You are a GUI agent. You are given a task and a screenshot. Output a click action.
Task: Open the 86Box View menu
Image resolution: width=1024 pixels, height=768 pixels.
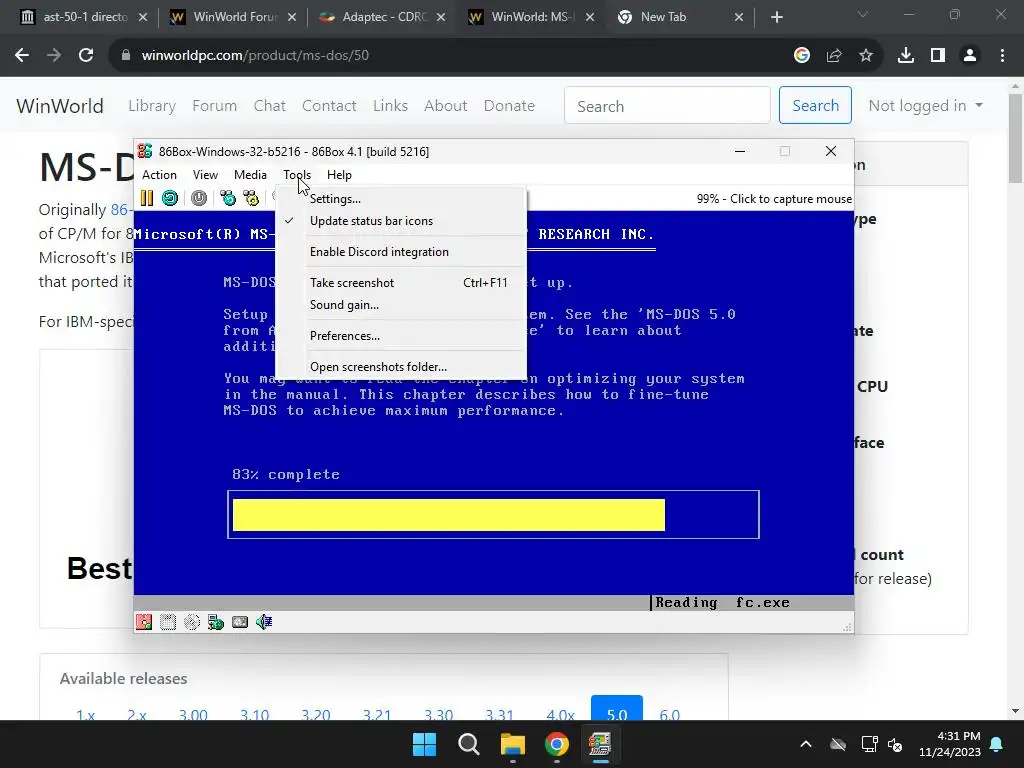tap(205, 175)
